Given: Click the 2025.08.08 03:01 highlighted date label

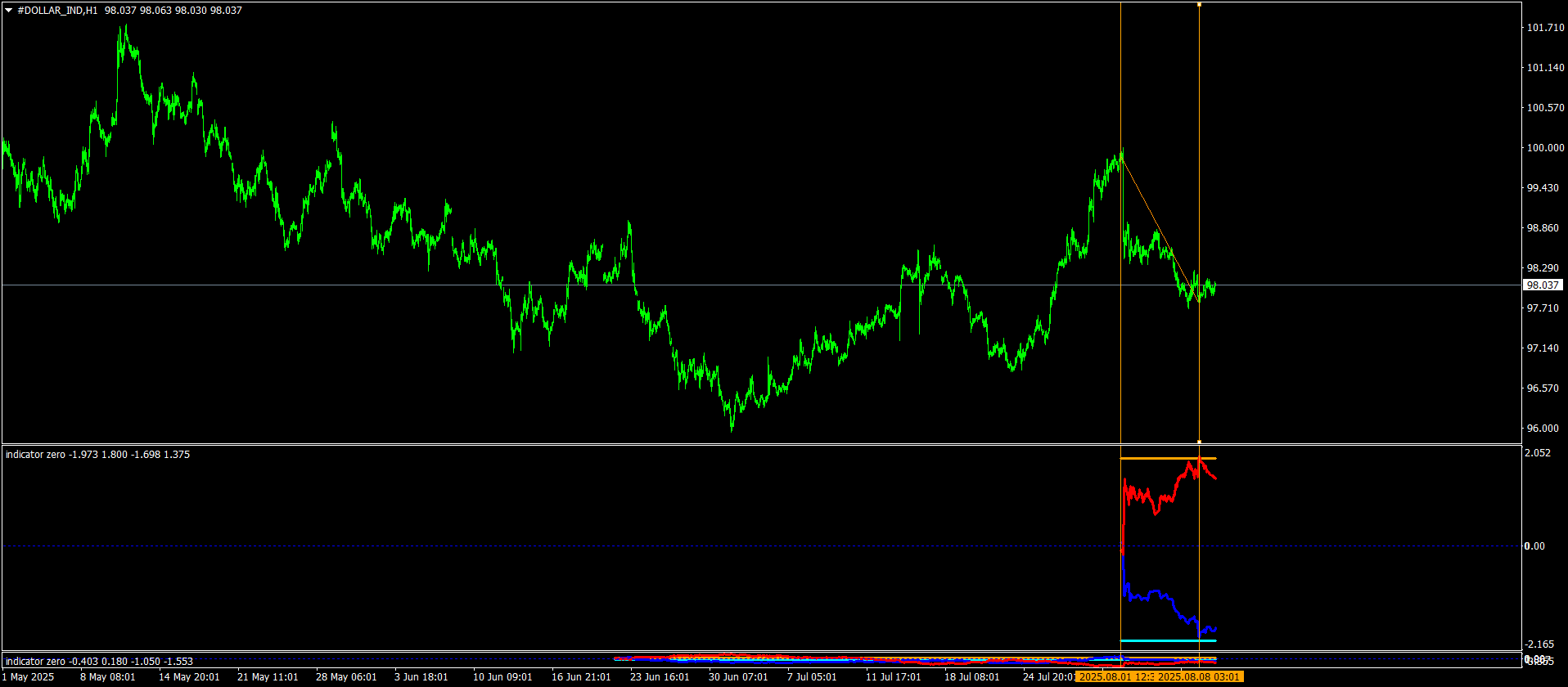Looking at the screenshot, I should [1199, 677].
